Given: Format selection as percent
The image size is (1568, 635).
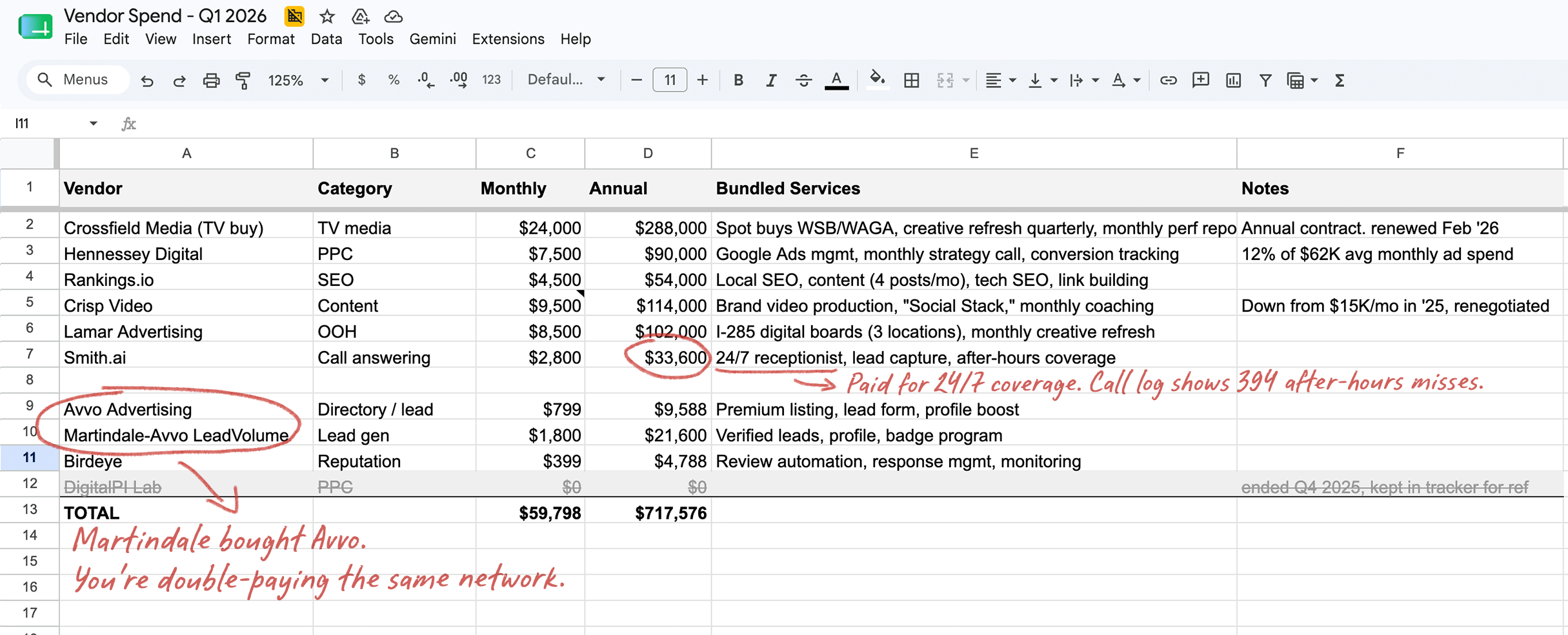Looking at the screenshot, I should click(x=394, y=80).
